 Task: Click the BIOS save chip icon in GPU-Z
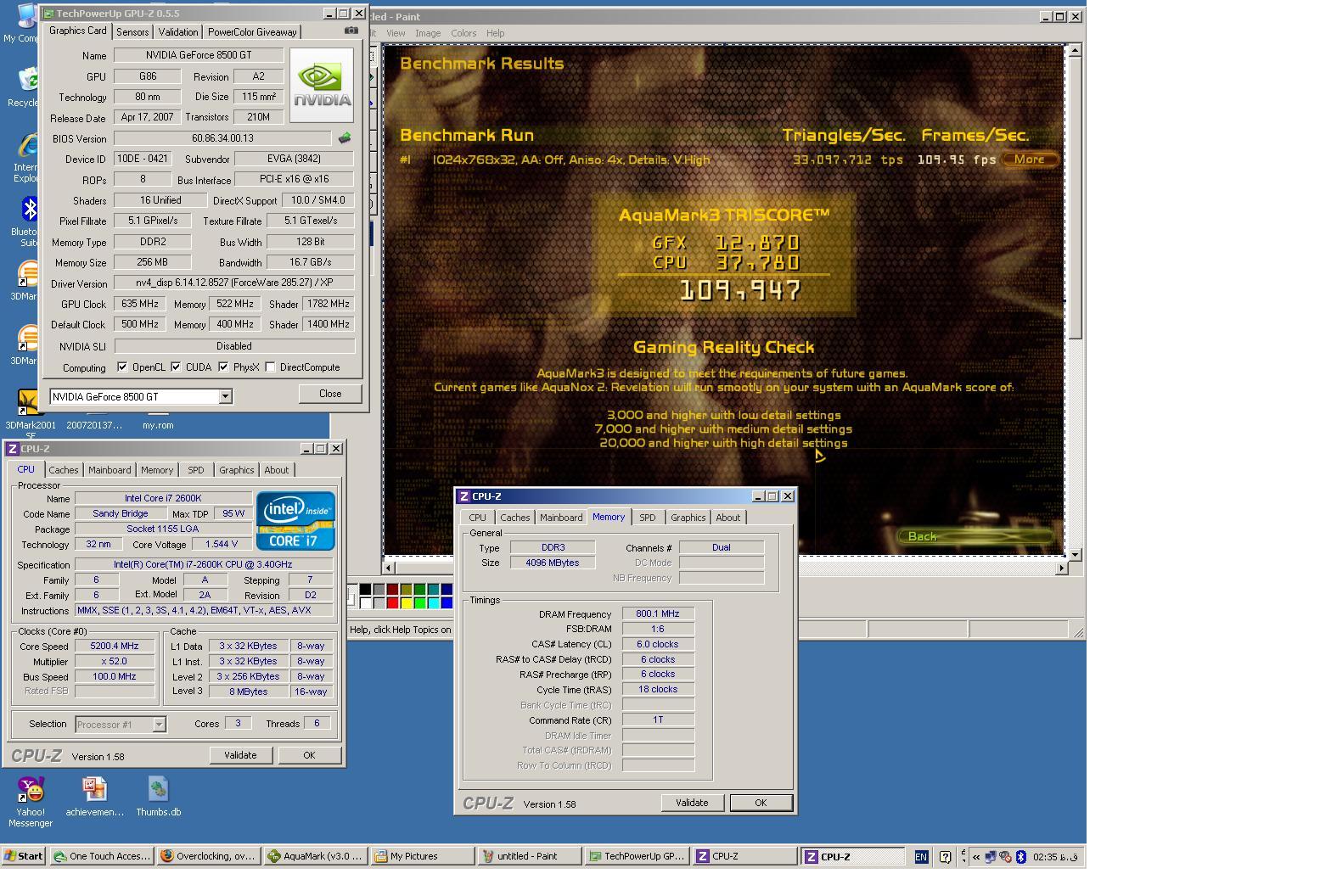tap(345, 137)
